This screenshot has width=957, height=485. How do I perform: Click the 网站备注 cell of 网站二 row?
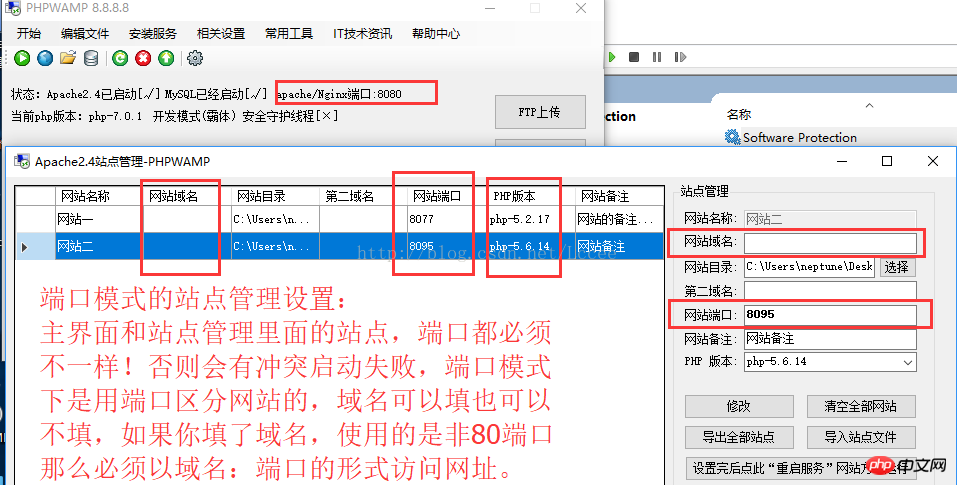point(619,246)
